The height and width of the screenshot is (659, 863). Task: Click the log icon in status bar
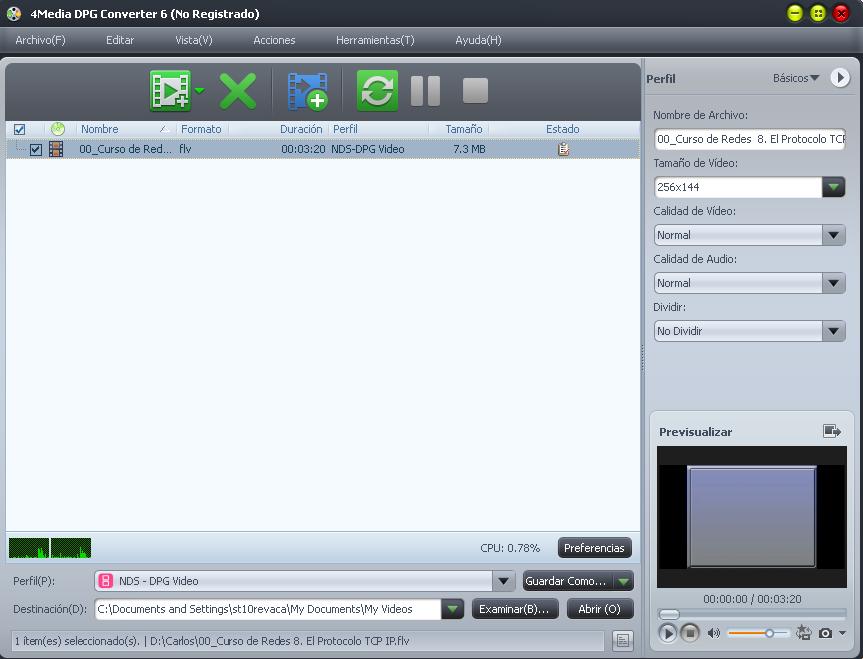click(x=622, y=640)
